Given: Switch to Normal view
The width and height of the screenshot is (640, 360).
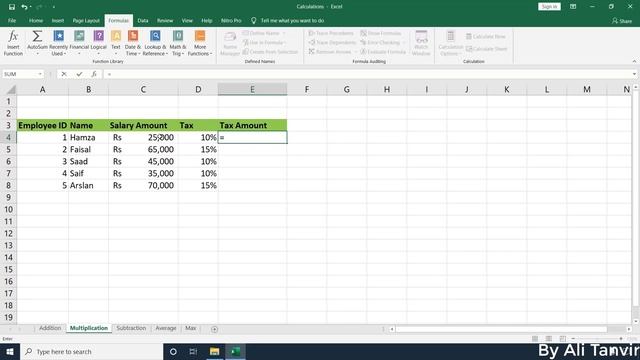Looking at the screenshot, I should (535, 339).
